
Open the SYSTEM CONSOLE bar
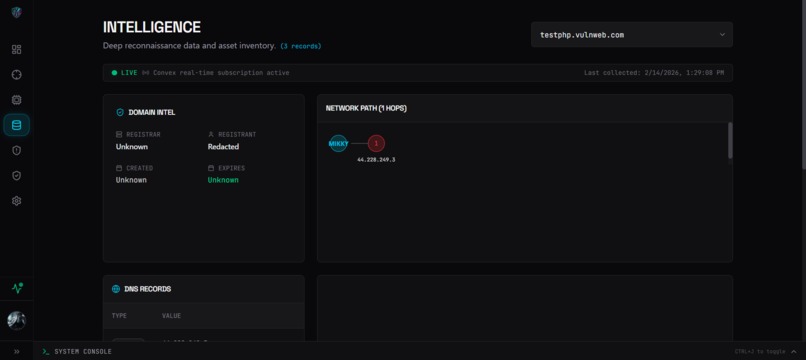click(419, 351)
